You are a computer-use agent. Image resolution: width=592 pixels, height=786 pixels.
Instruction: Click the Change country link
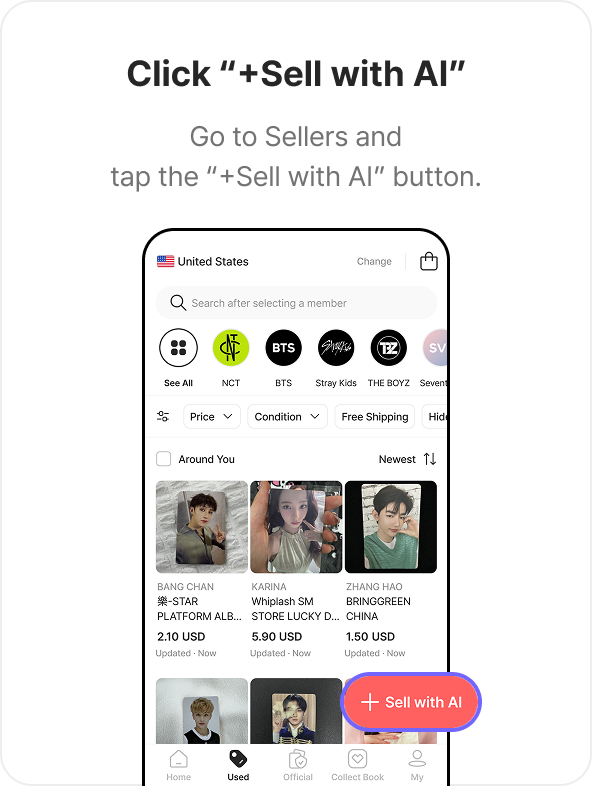pos(374,261)
